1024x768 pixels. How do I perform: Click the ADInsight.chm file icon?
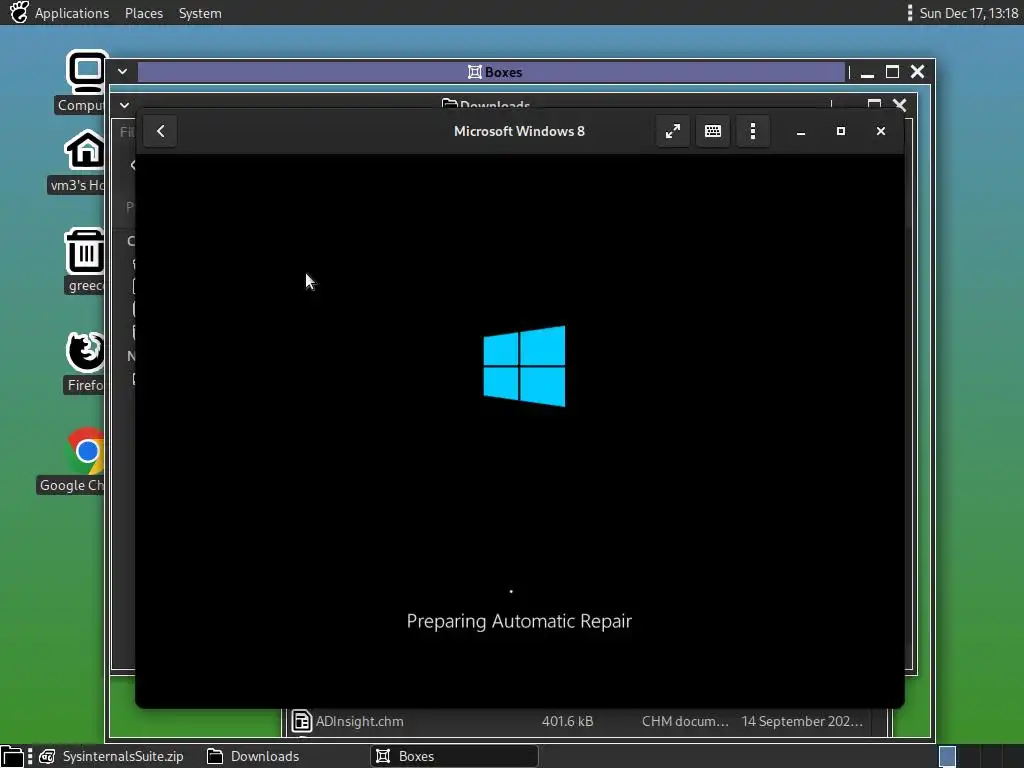301,722
